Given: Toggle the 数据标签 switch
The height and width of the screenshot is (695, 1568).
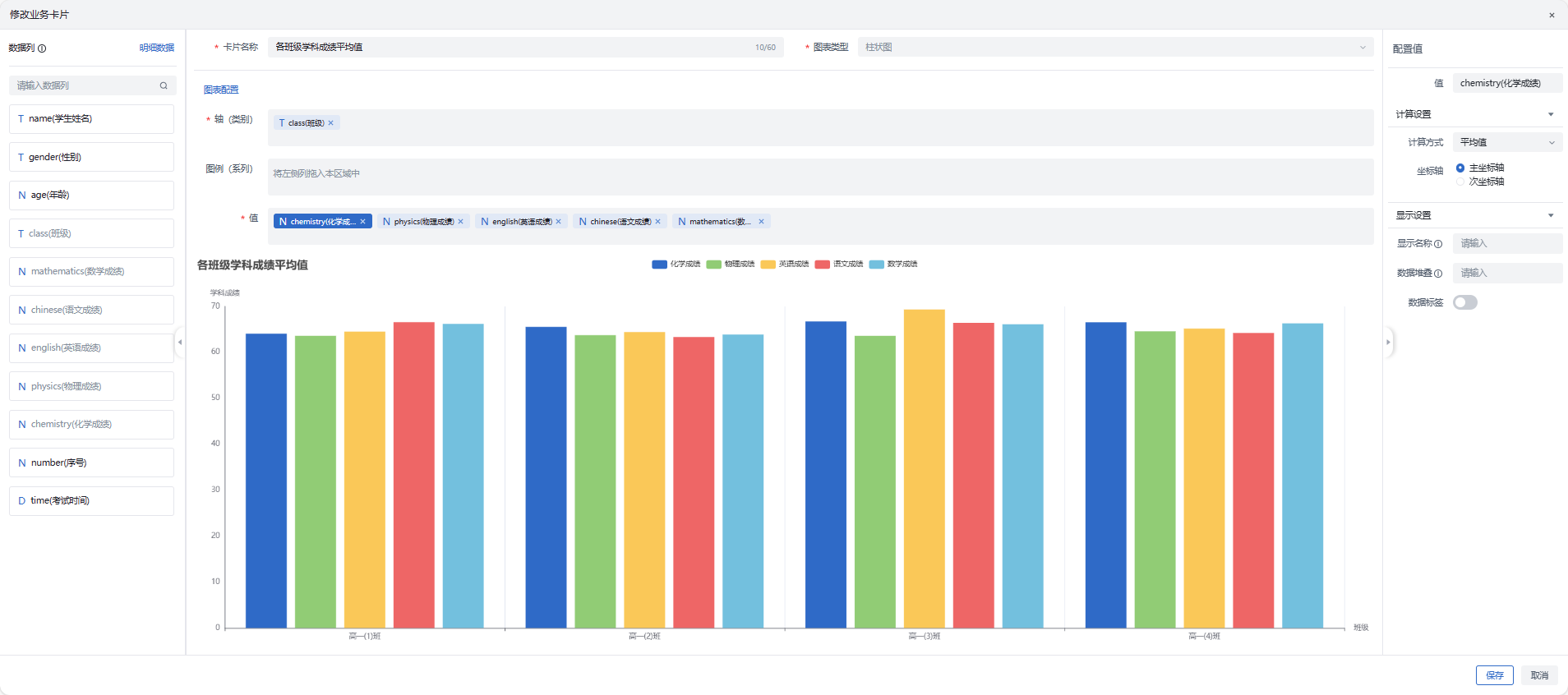Looking at the screenshot, I should 1465,302.
